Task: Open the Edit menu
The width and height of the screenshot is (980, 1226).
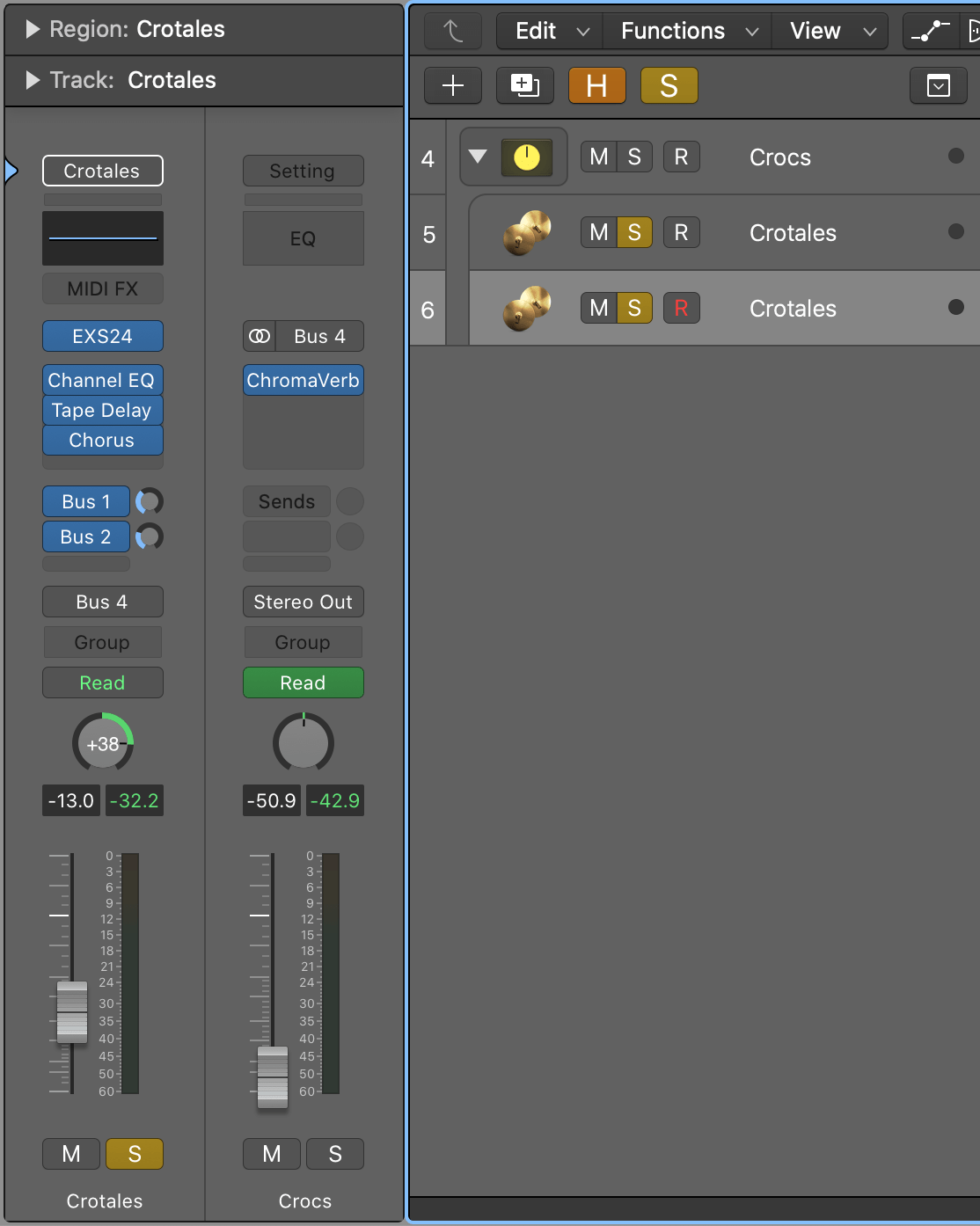Action: 550,31
